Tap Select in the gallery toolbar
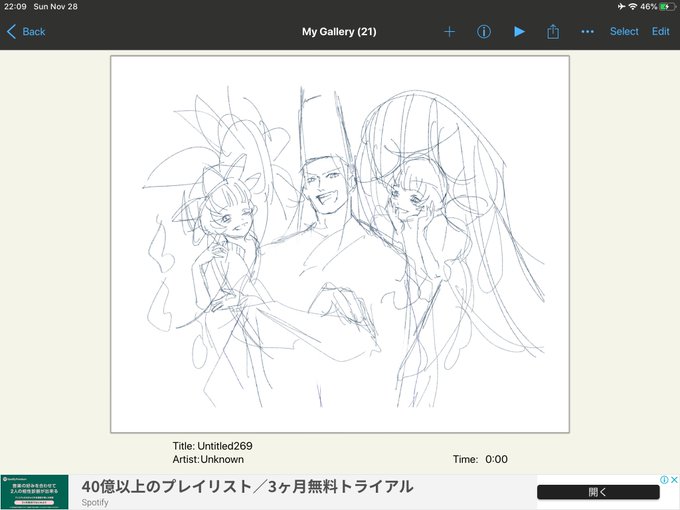680x510 pixels. pos(624,32)
